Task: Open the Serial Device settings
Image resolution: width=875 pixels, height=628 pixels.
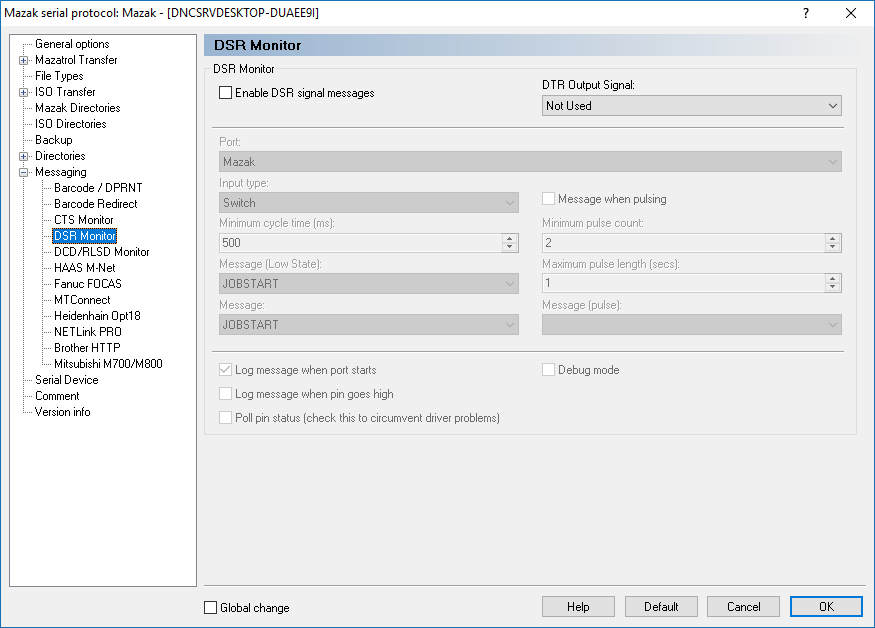Action: pyautogui.click(x=66, y=380)
